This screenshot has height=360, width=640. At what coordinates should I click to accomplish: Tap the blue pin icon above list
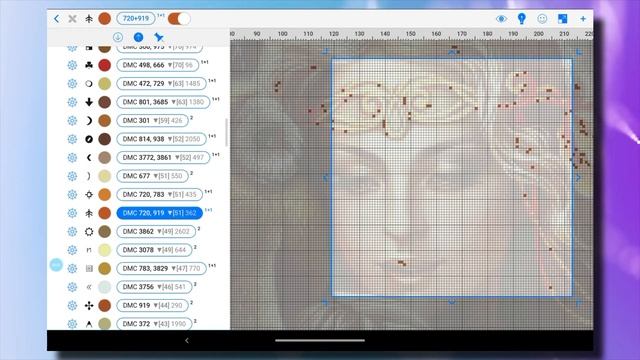click(x=159, y=37)
